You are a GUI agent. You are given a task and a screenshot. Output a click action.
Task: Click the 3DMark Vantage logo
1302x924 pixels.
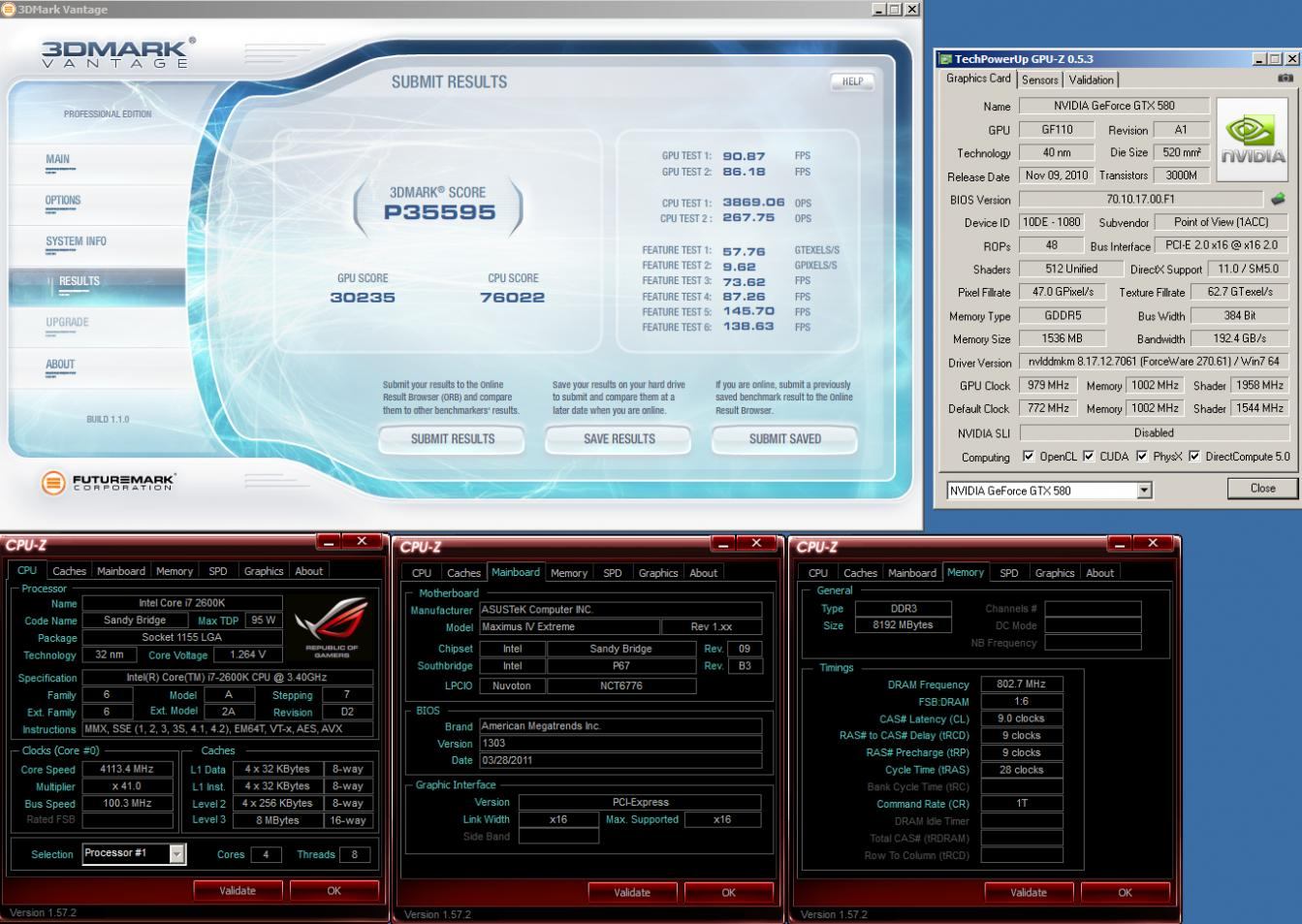pos(117,53)
